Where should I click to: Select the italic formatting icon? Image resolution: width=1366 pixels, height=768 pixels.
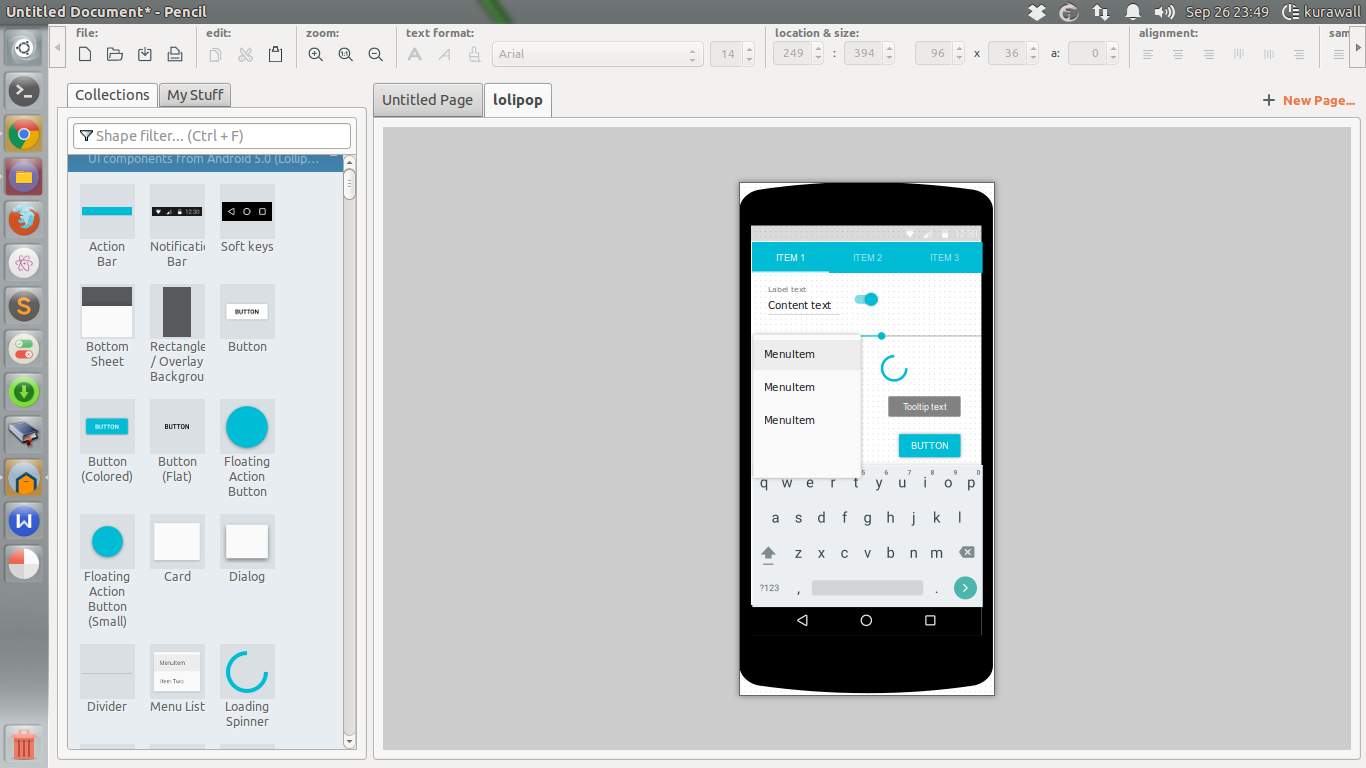pyautogui.click(x=444, y=54)
